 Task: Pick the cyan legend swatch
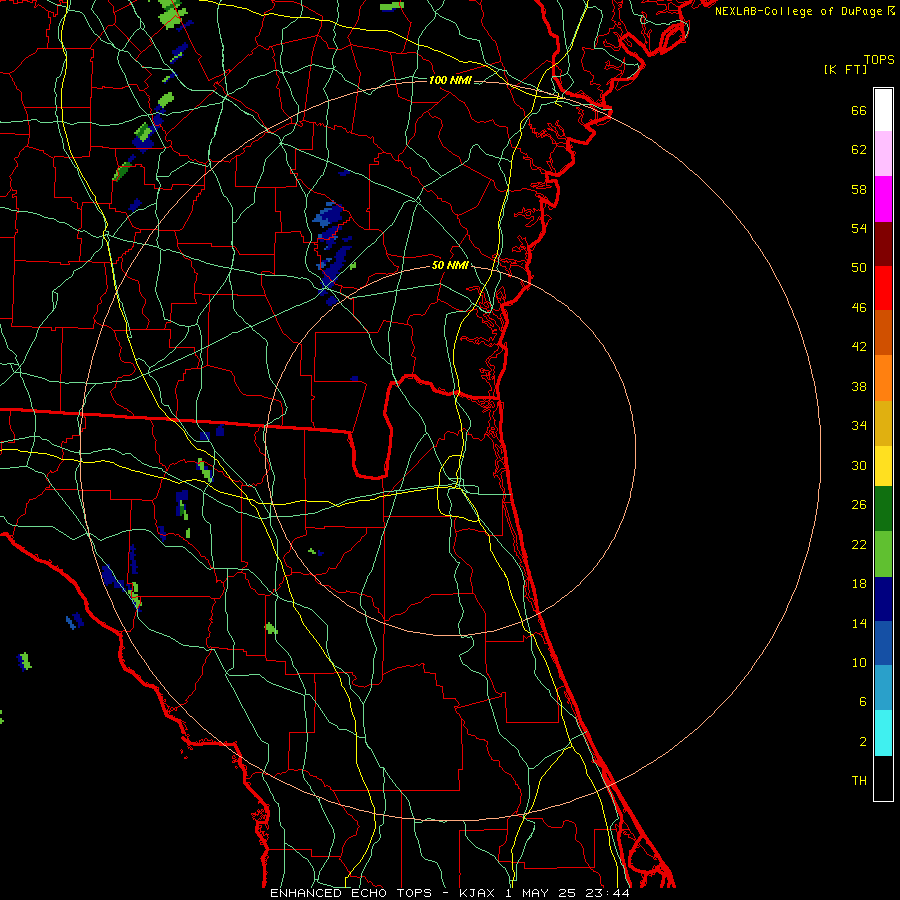point(883,733)
